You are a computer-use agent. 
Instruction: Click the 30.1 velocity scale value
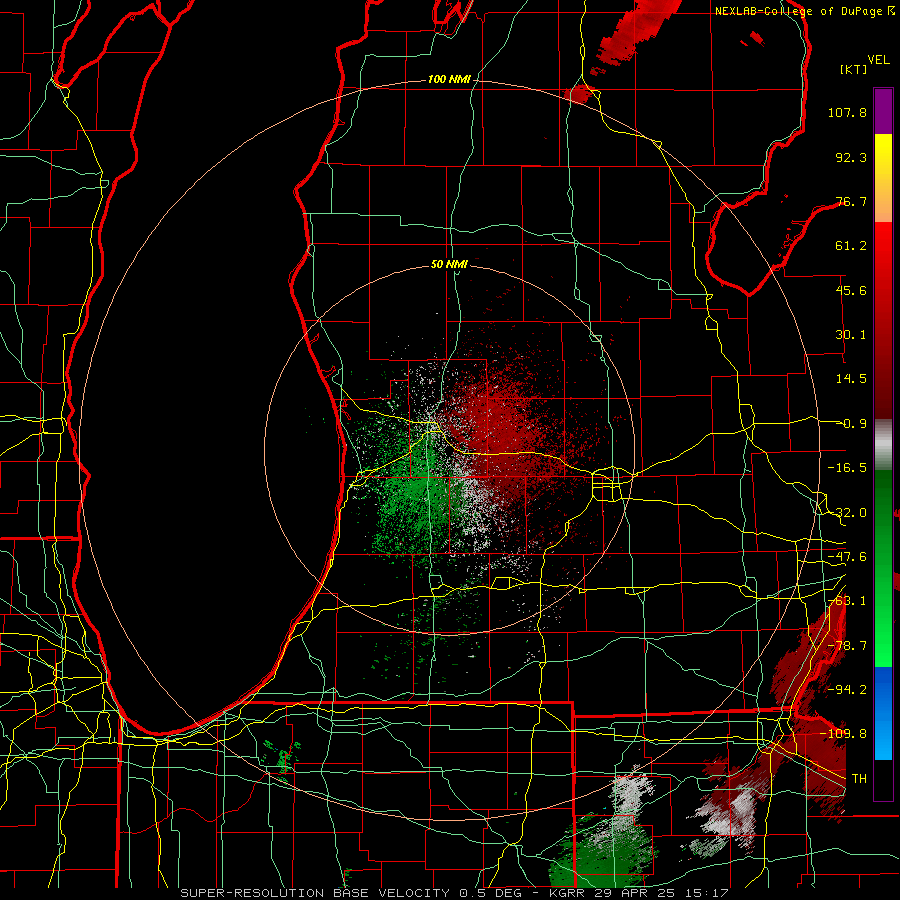pyautogui.click(x=851, y=335)
